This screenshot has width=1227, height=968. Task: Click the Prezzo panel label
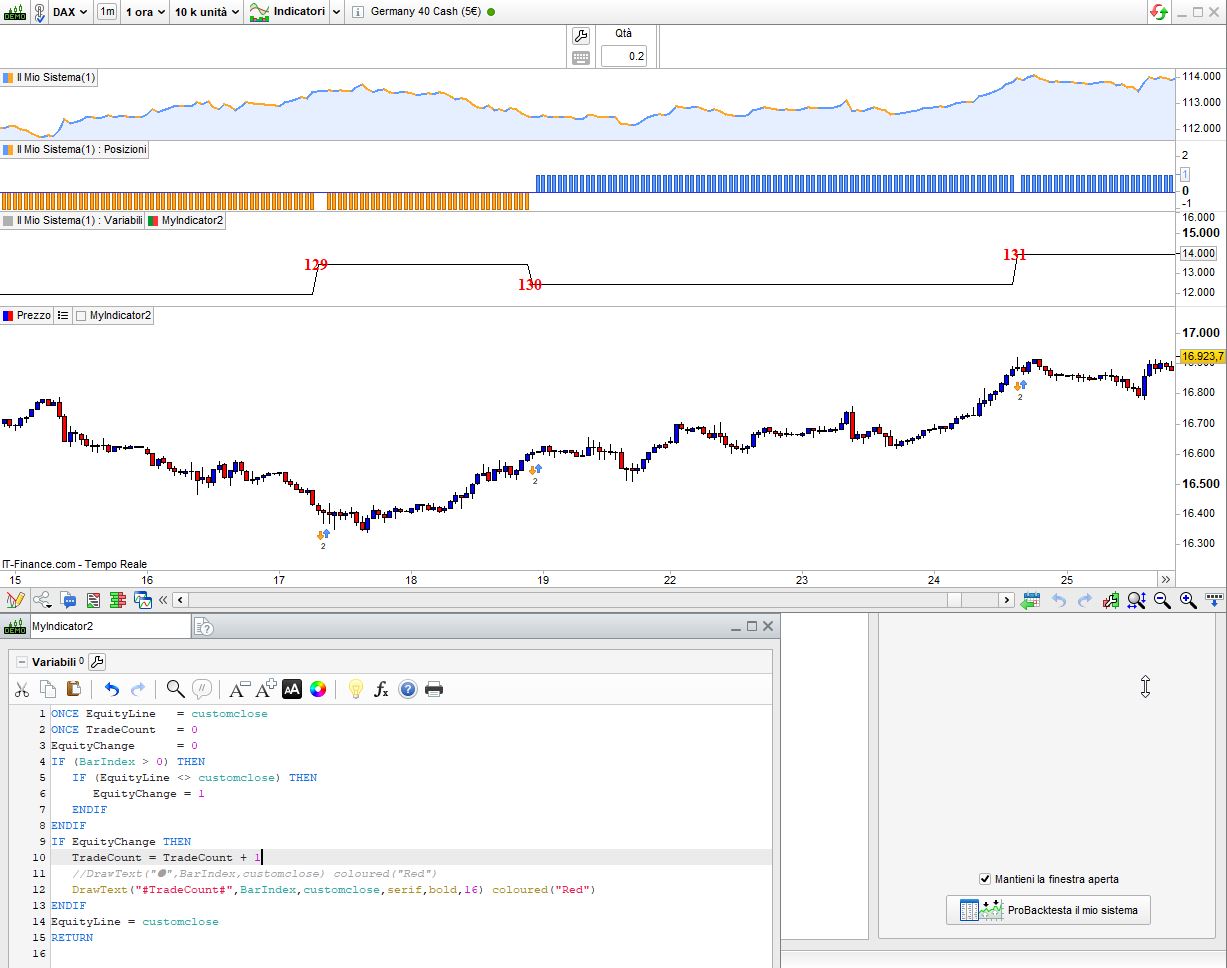click(27, 315)
